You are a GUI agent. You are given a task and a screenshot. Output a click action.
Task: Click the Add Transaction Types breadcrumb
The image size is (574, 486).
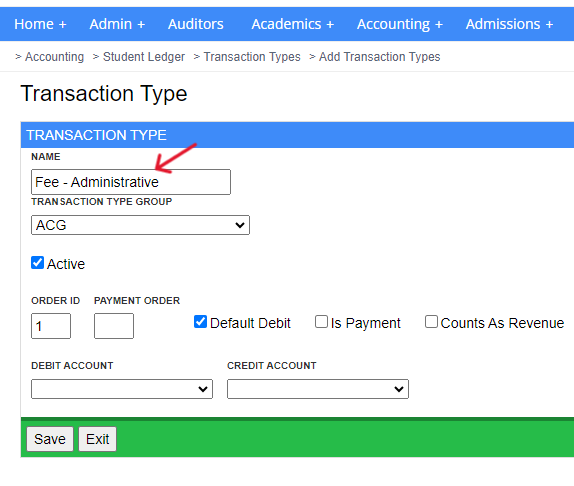coord(380,57)
